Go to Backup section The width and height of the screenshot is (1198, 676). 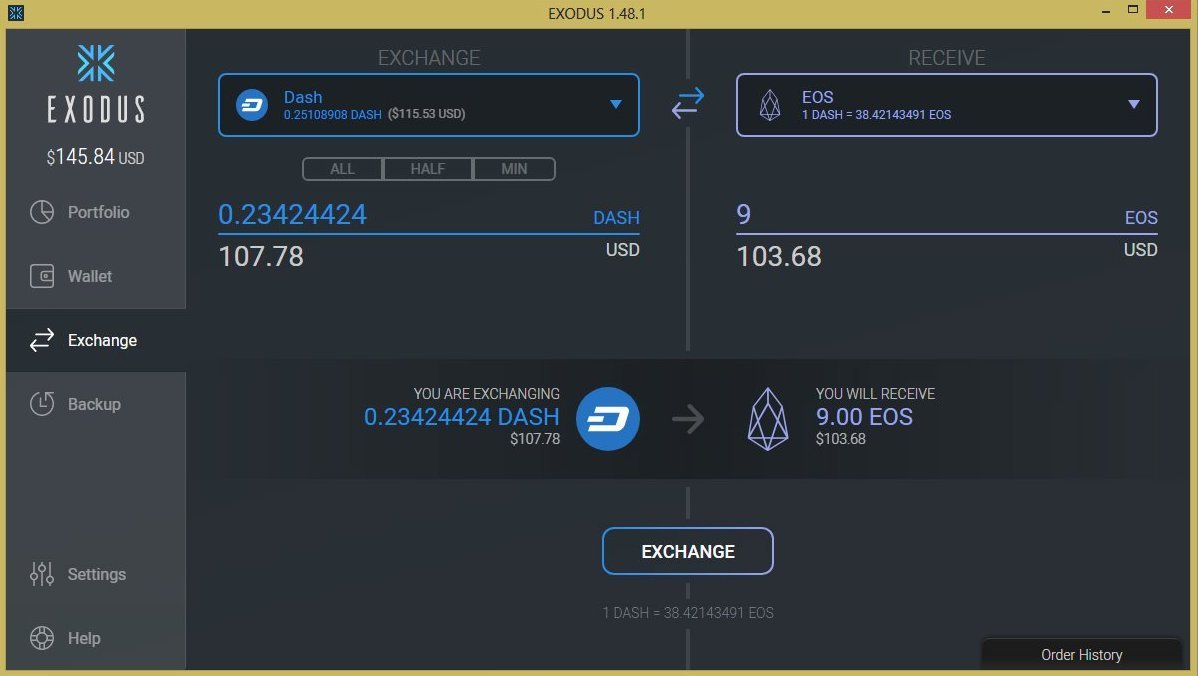click(96, 404)
